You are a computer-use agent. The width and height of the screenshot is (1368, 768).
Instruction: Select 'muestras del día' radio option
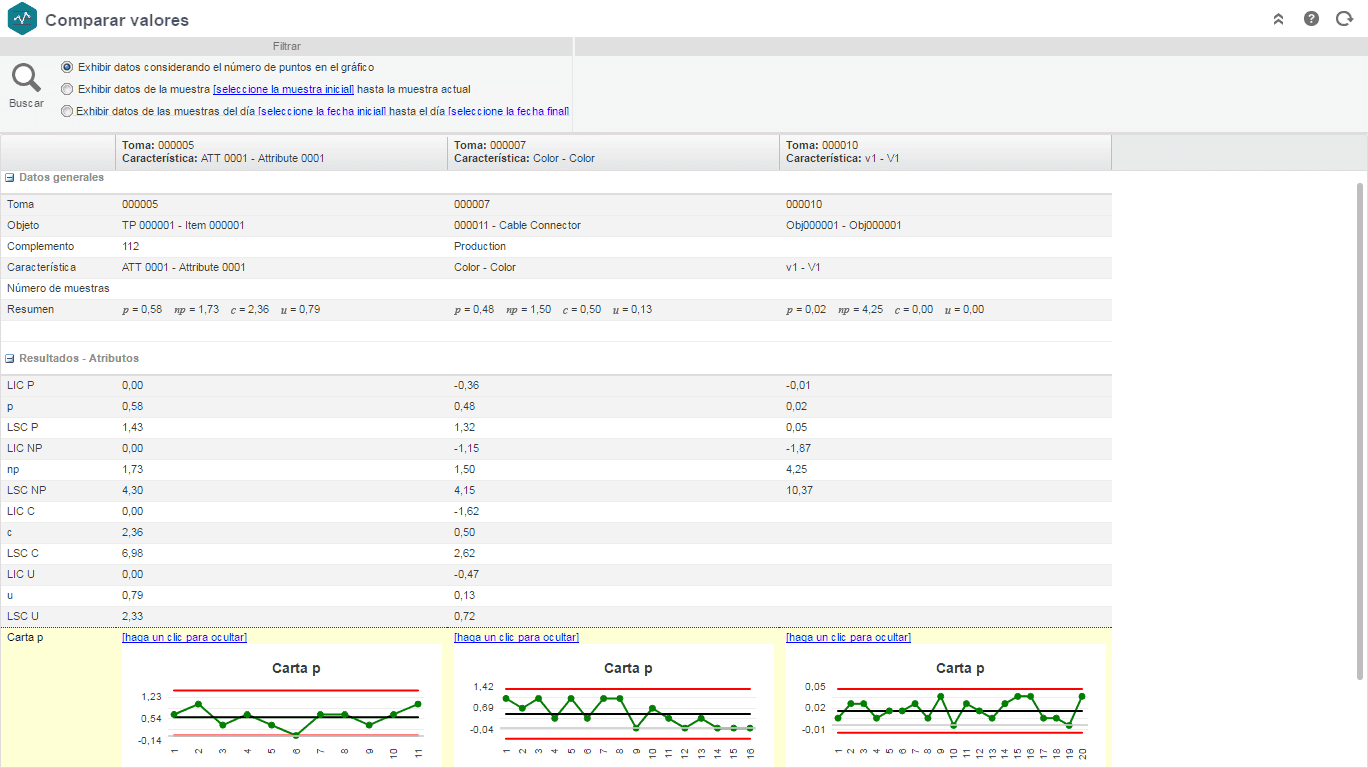click(x=67, y=111)
